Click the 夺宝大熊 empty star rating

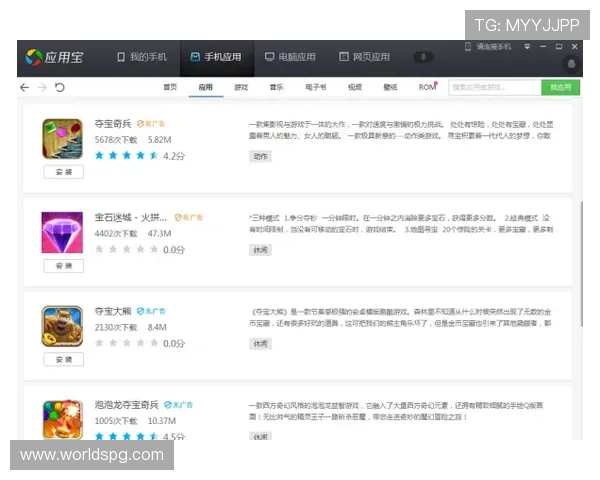pyautogui.click(x=127, y=343)
